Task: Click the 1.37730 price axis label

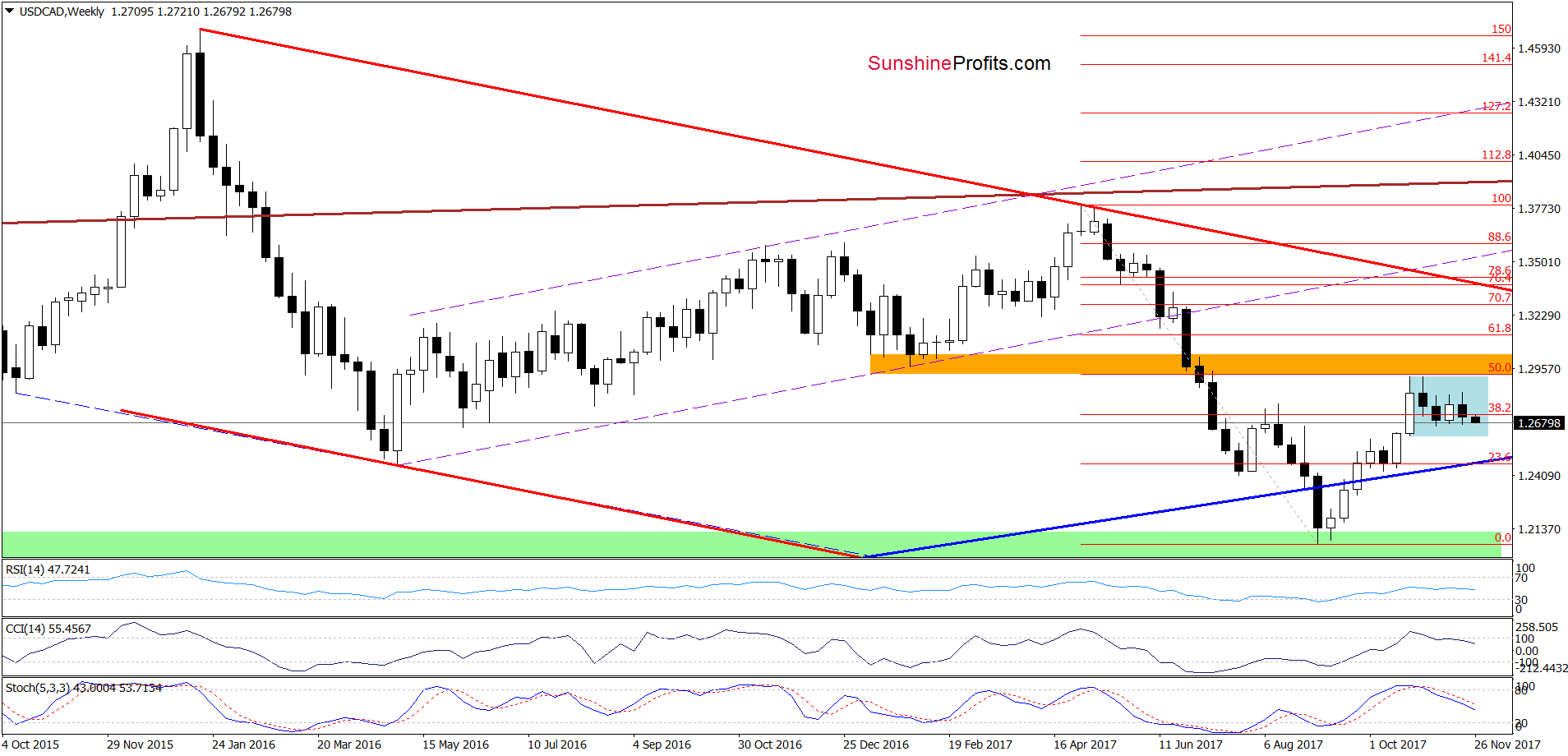Action: [x=1539, y=209]
